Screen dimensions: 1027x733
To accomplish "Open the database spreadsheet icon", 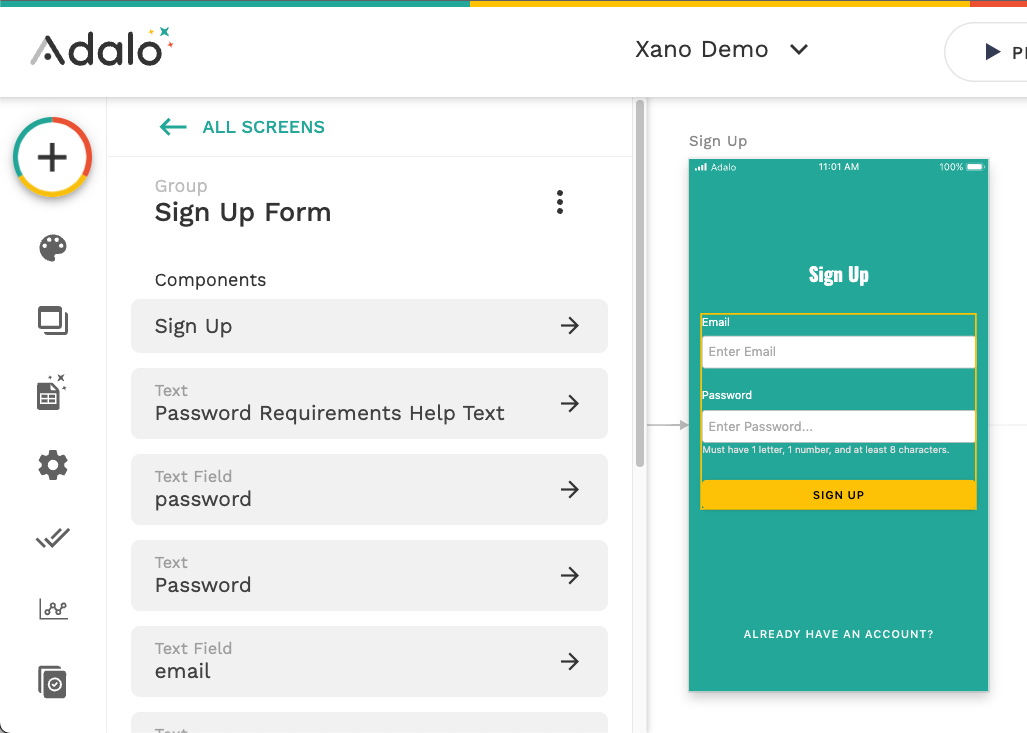I will [x=52, y=392].
